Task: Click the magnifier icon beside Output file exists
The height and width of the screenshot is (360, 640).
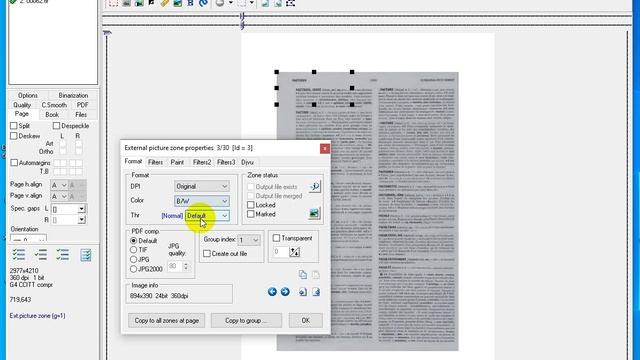Action: point(315,187)
